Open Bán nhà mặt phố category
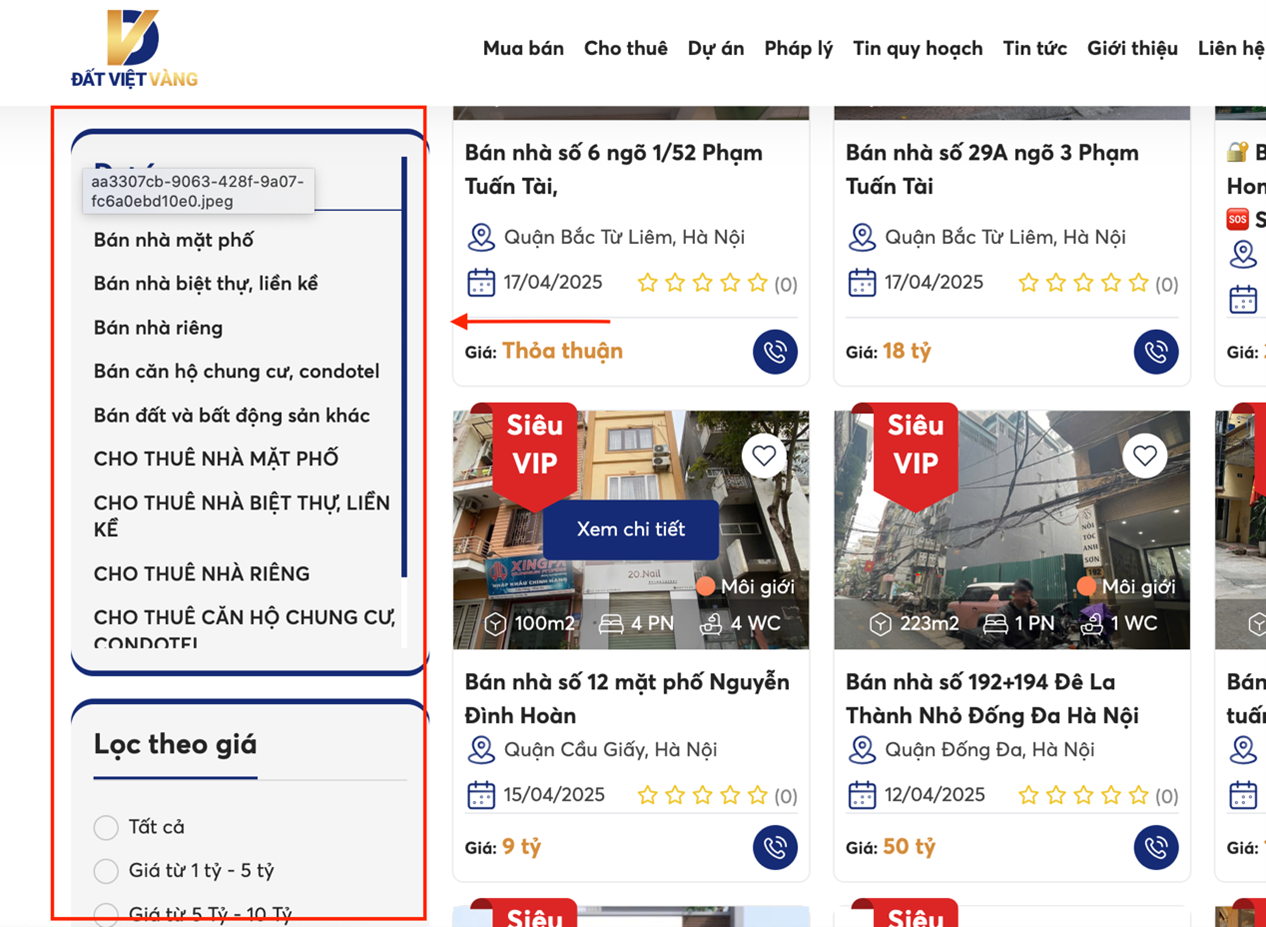This screenshot has width=1266, height=927. point(174,240)
